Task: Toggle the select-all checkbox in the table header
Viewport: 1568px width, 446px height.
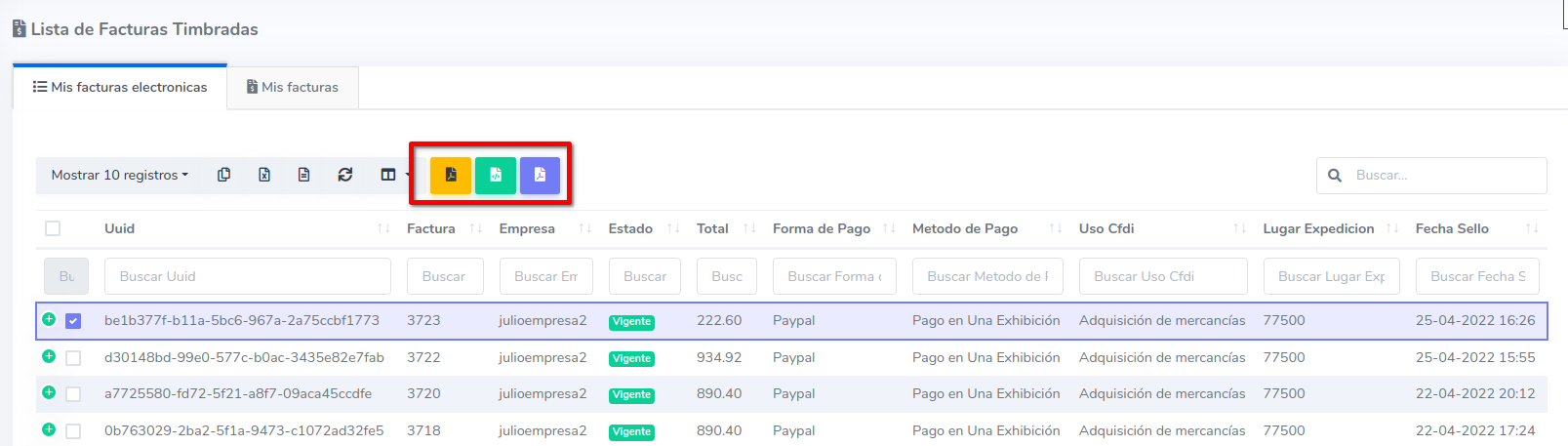Action: [53, 228]
